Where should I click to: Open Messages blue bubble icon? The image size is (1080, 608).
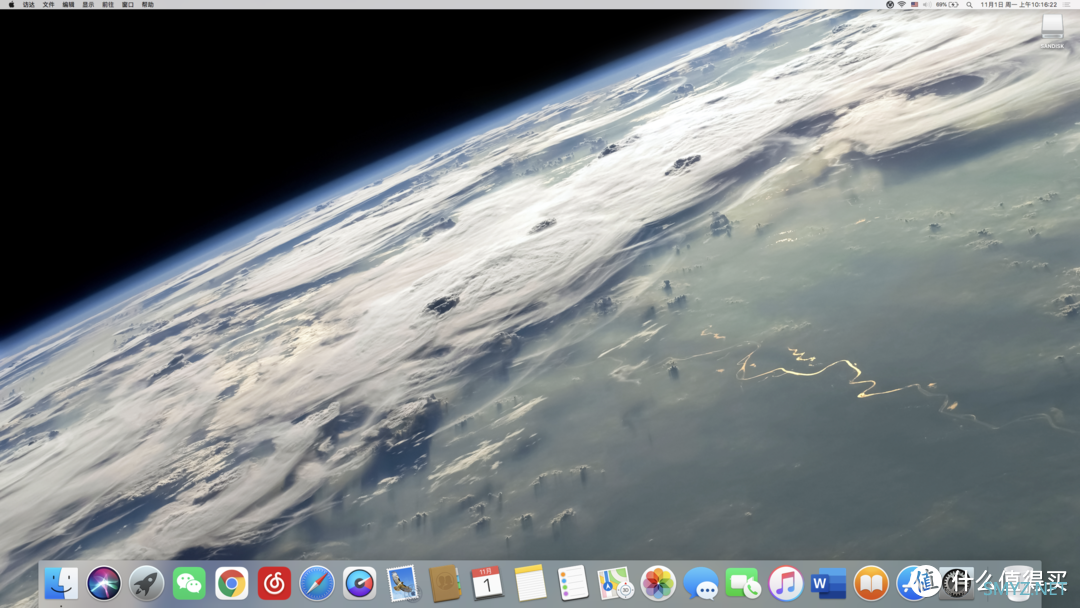pos(700,584)
